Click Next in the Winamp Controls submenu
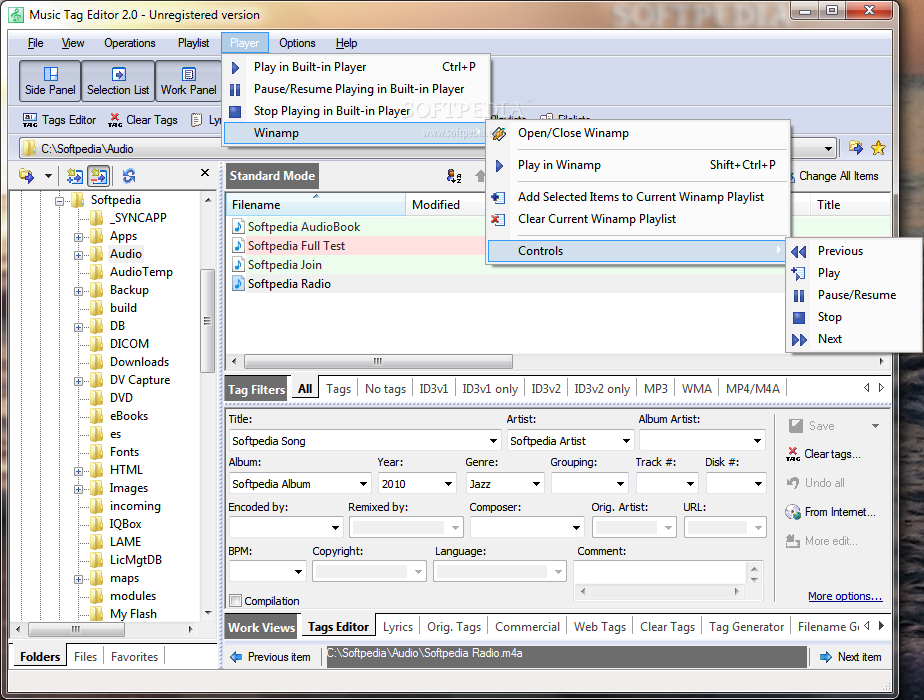Screen dimensions: 924x700 pos(854,339)
